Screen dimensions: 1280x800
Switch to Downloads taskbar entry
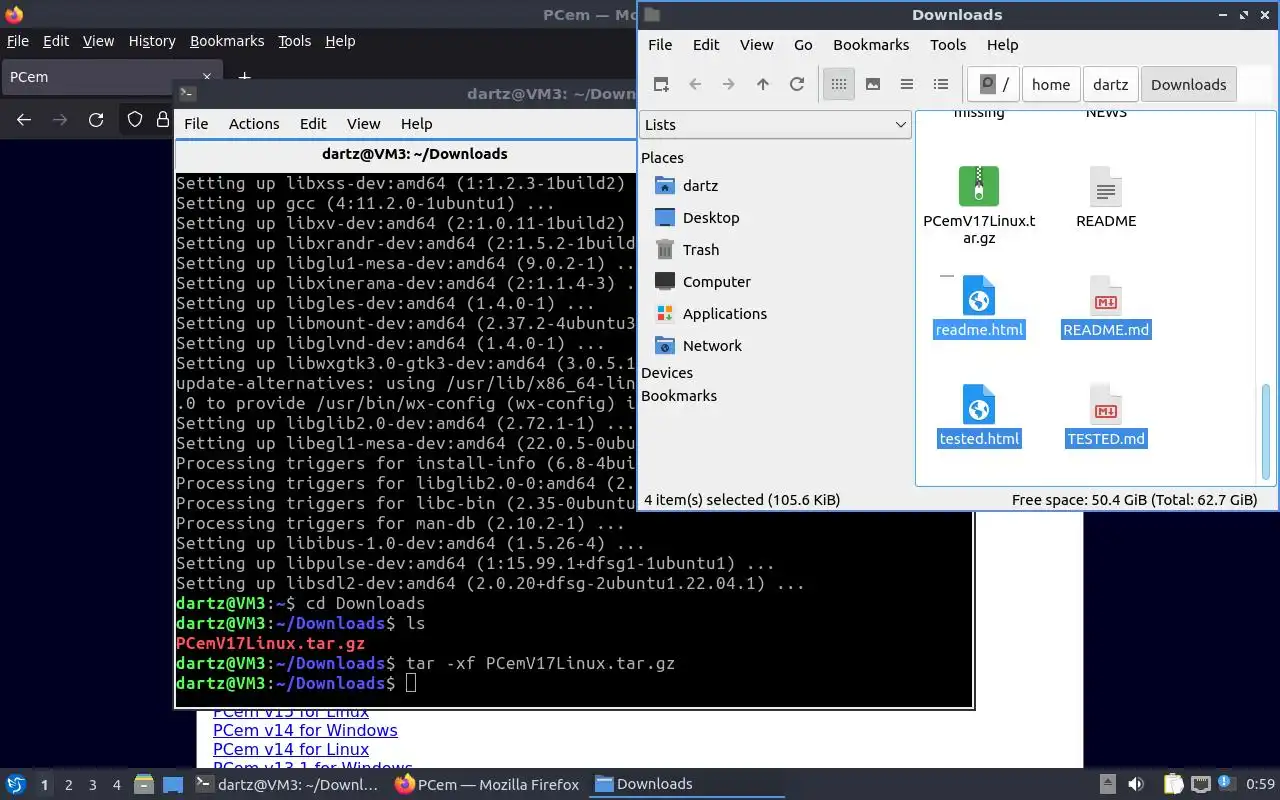(x=688, y=785)
